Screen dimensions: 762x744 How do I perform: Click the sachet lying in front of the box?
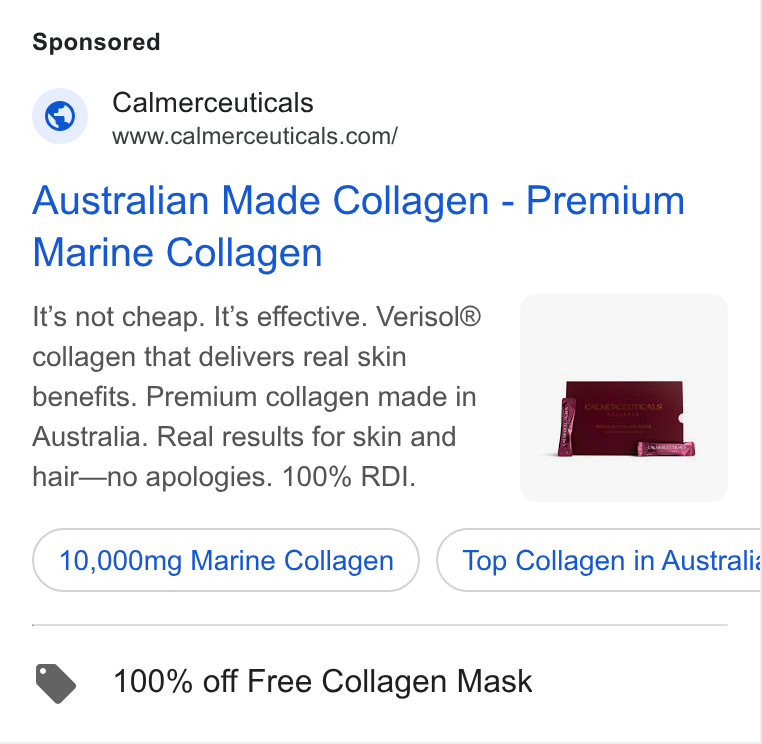pos(666,449)
